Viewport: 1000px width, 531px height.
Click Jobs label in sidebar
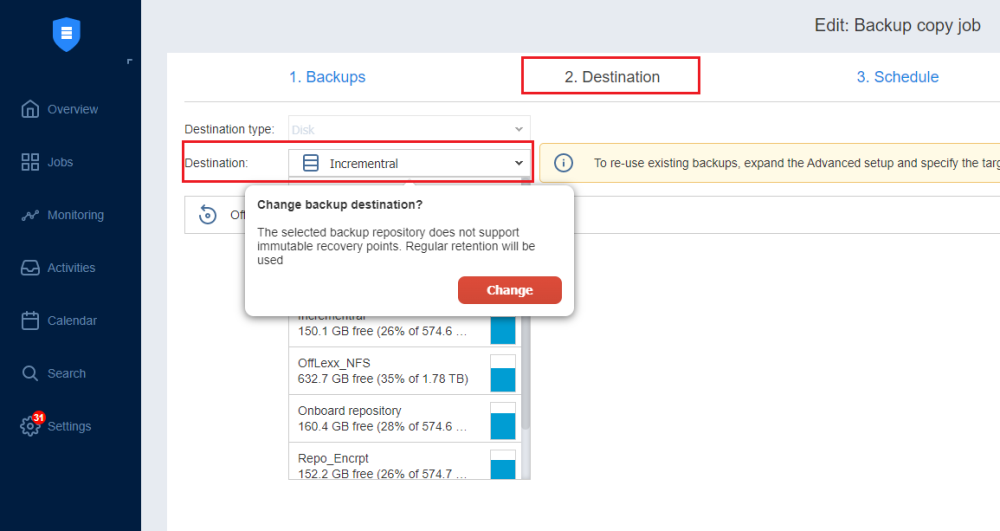point(60,163)
